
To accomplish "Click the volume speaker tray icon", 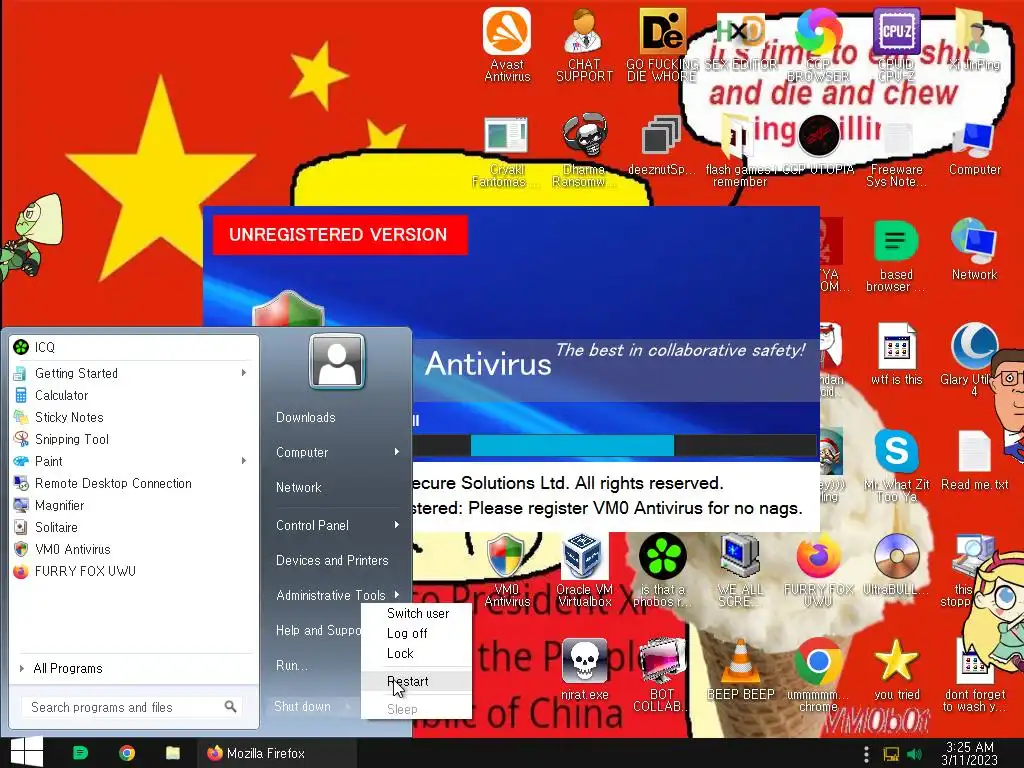I will click(x=914, y=754).
